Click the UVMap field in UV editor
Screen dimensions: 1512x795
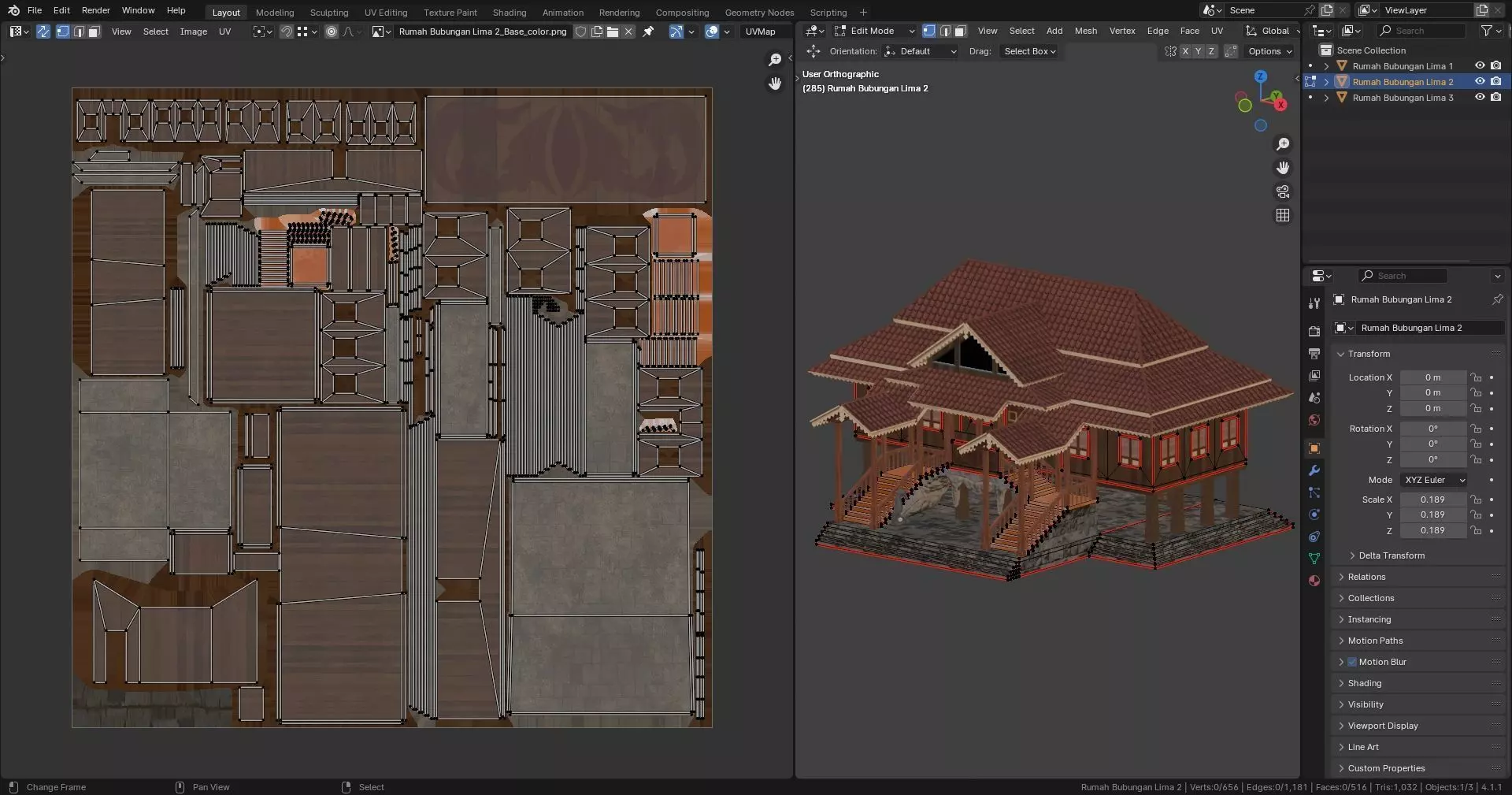pos(764,32)
